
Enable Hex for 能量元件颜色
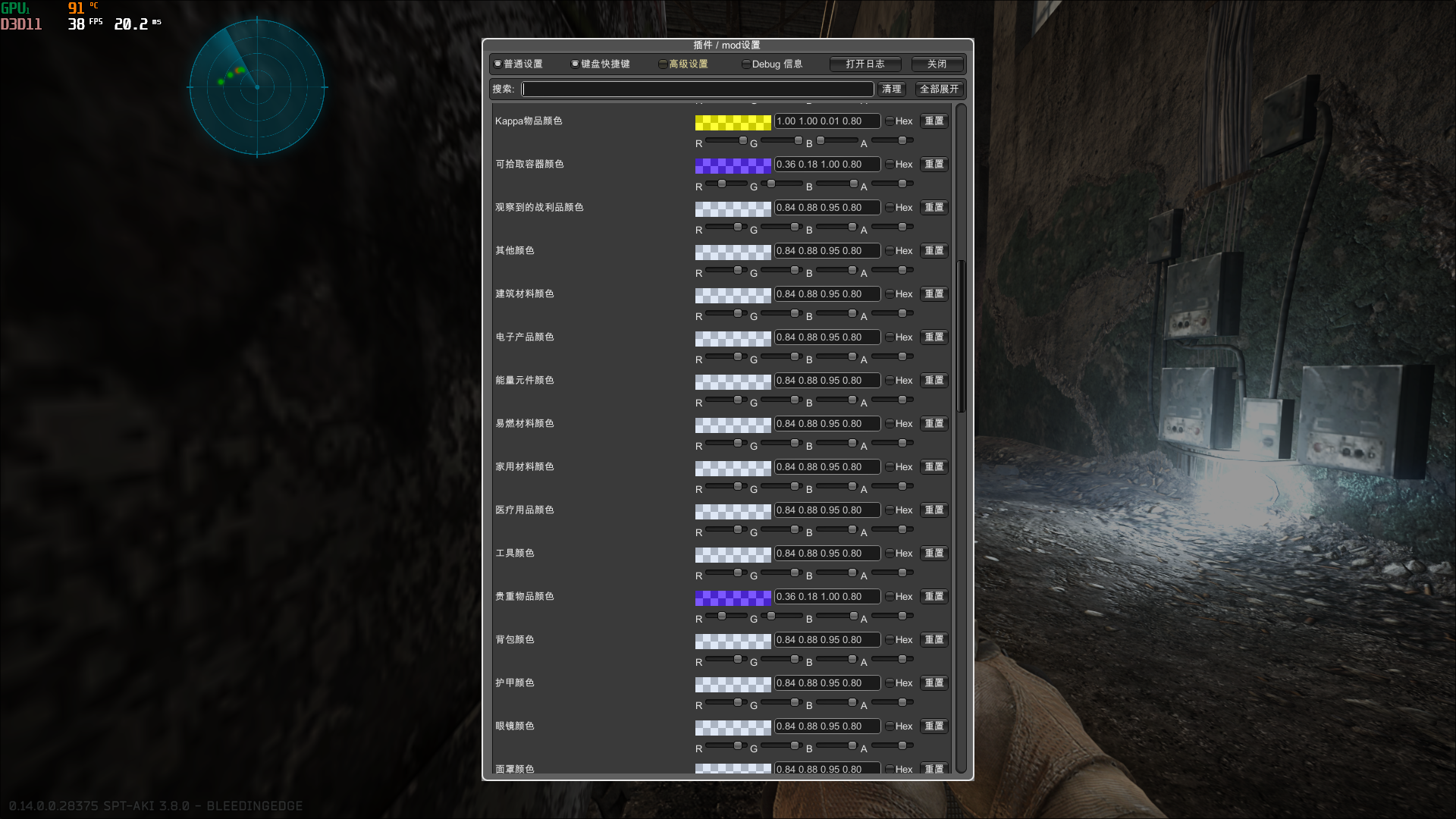899,381
